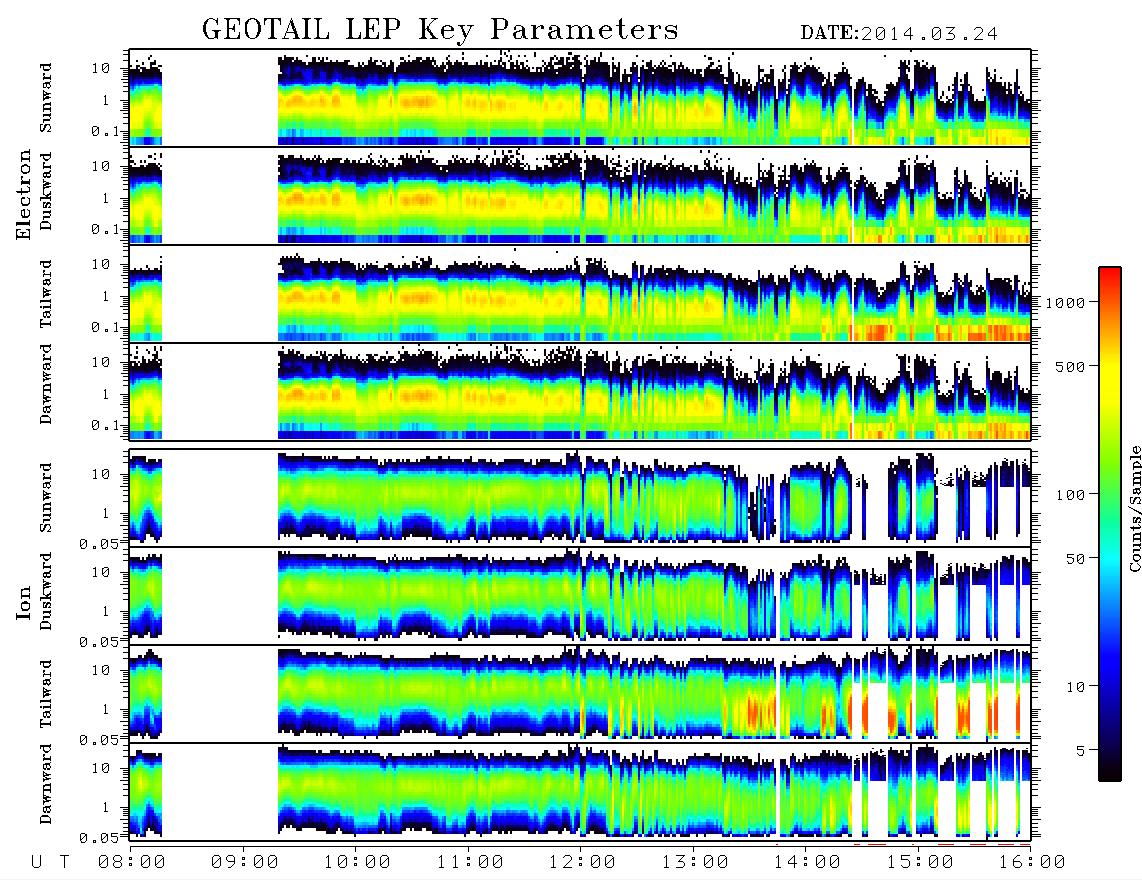Click the 12:00 time axis label
The height and width of the screenshot is (880, 1142).
(582, 862)
